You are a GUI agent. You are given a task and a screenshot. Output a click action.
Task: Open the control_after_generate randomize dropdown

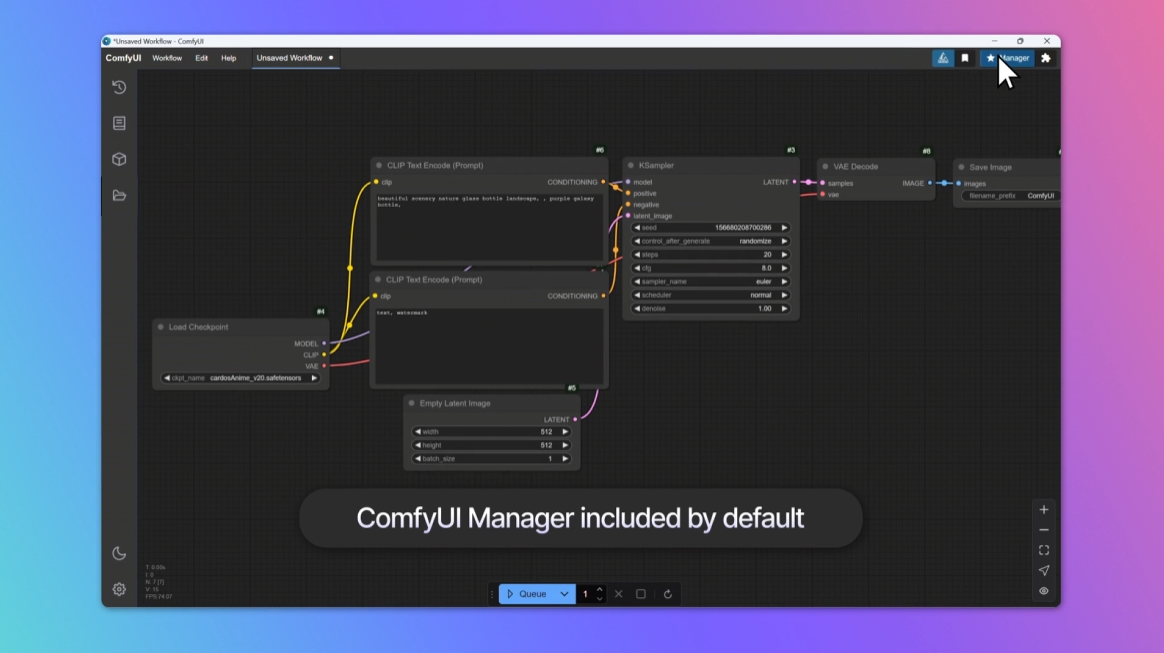[710, 241]
